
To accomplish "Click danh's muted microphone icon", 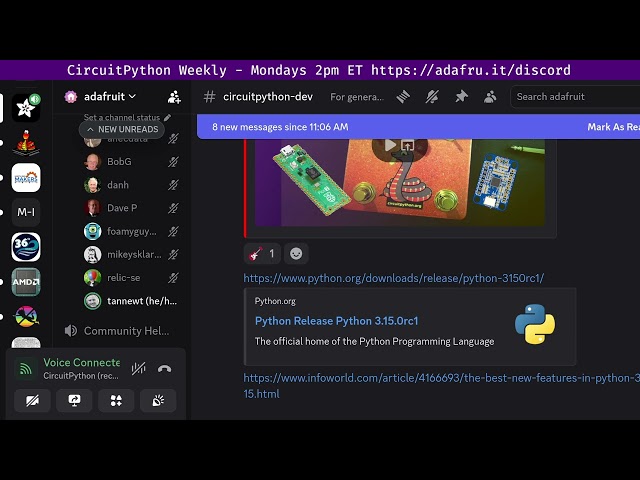I will [x=173, y=185].
